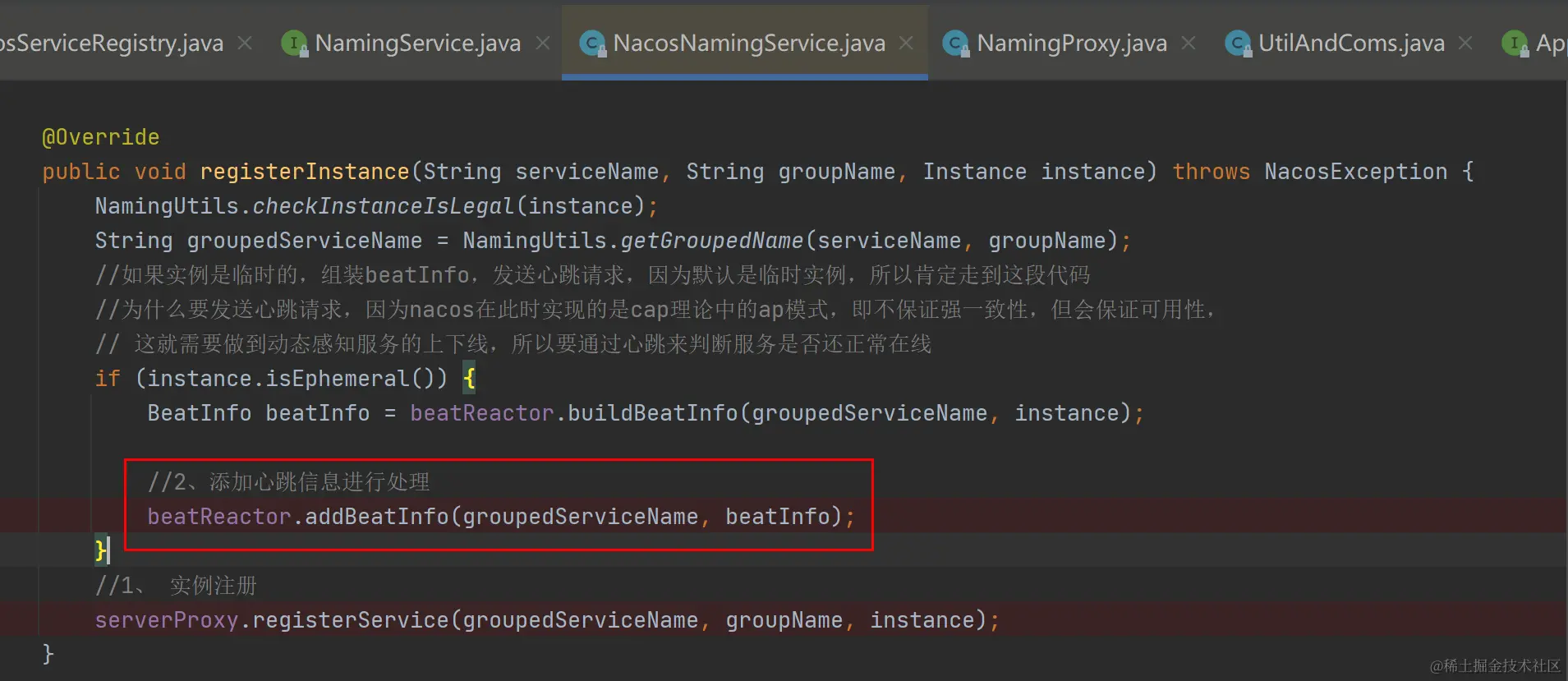Close the NamingProxy.java tab
Screen dimensions: 1568x681
(x=1189, y=43)
